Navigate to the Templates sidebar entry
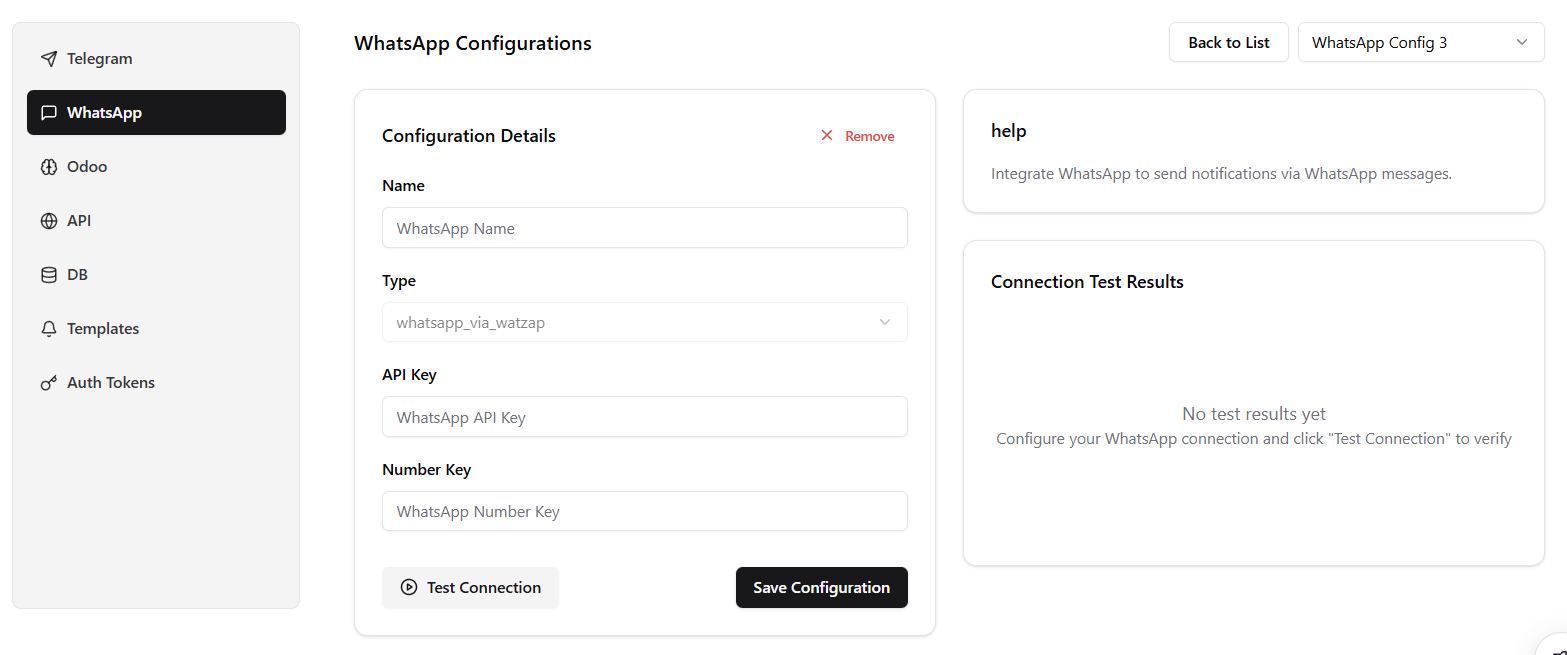Screen dimensions: 1567x655 click(103, 328)
